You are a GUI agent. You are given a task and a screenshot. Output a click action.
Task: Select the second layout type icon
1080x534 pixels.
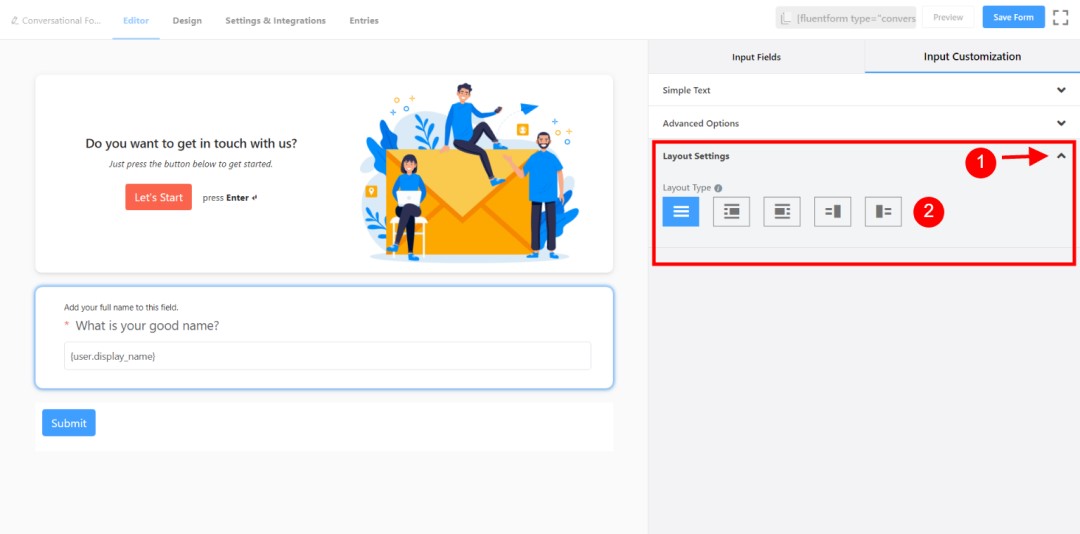tap(731, 212)
